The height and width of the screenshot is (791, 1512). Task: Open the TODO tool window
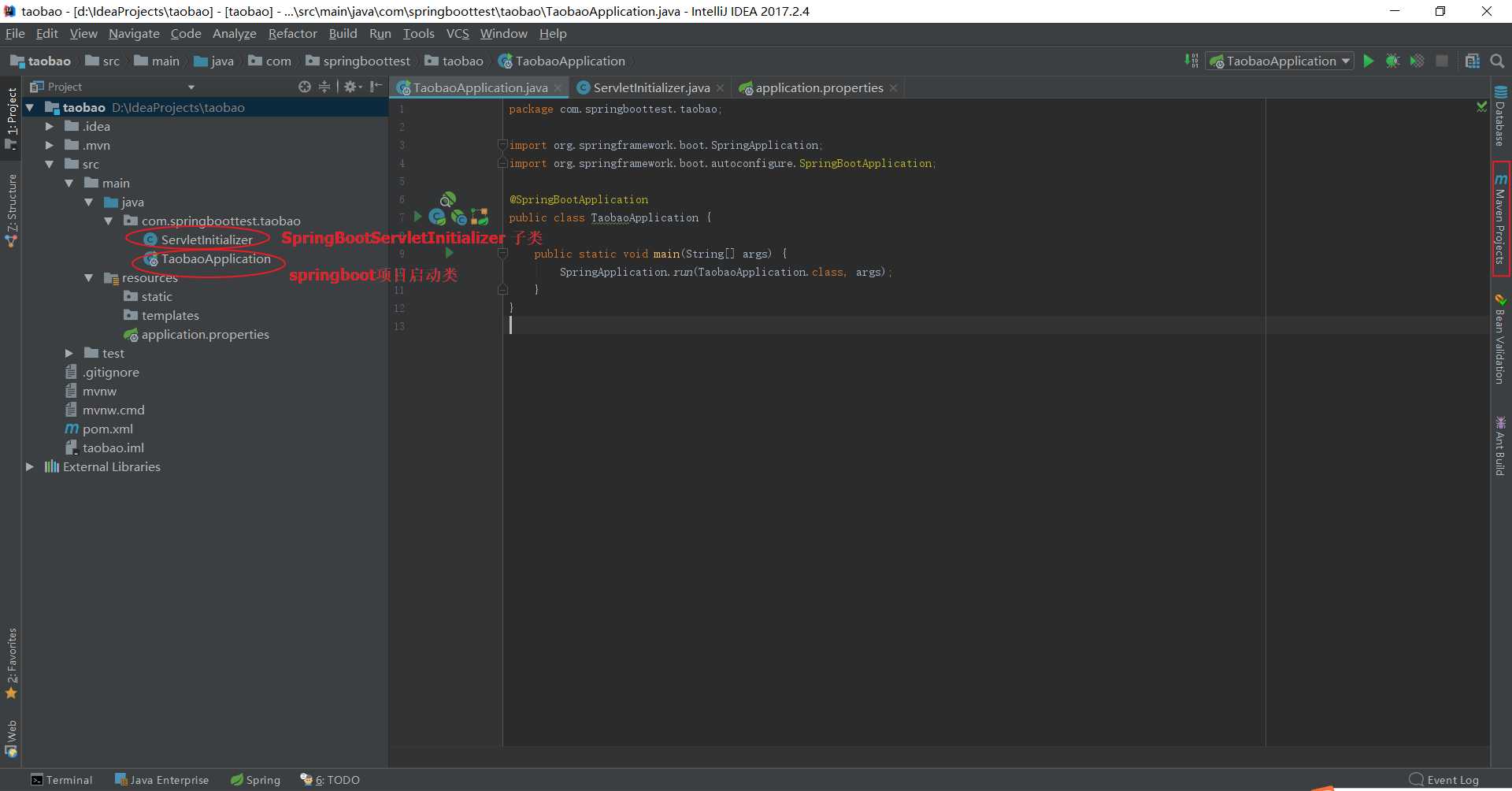(330, 780)
